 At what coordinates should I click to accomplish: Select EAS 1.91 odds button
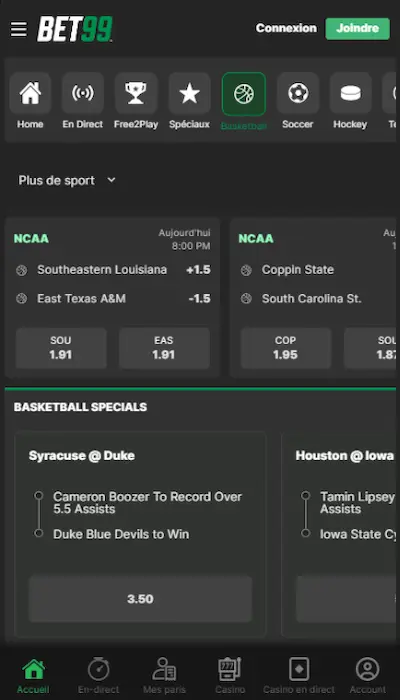(164, 348)
